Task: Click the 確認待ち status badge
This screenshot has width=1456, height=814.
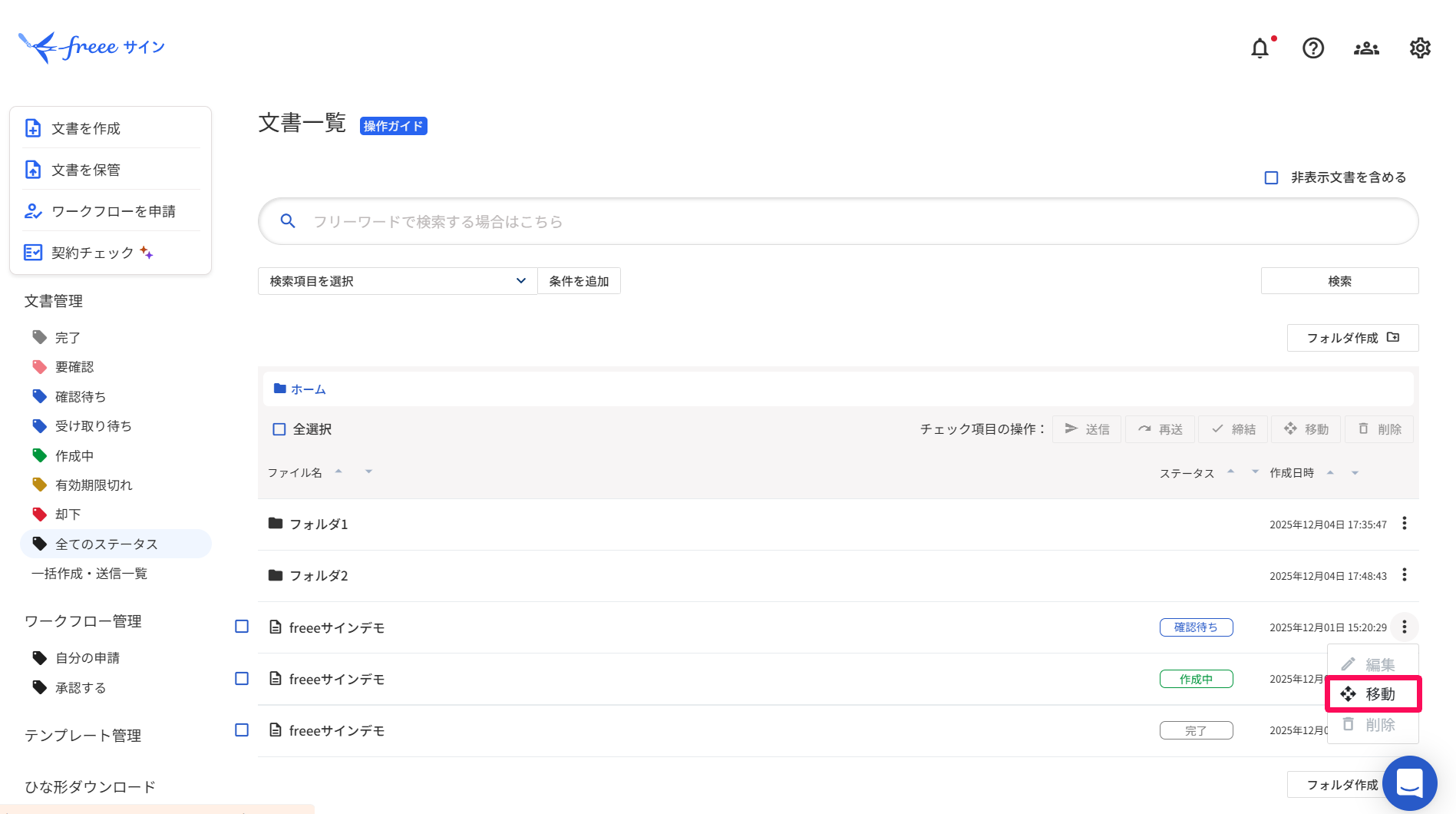Action: click(1196, 627)
